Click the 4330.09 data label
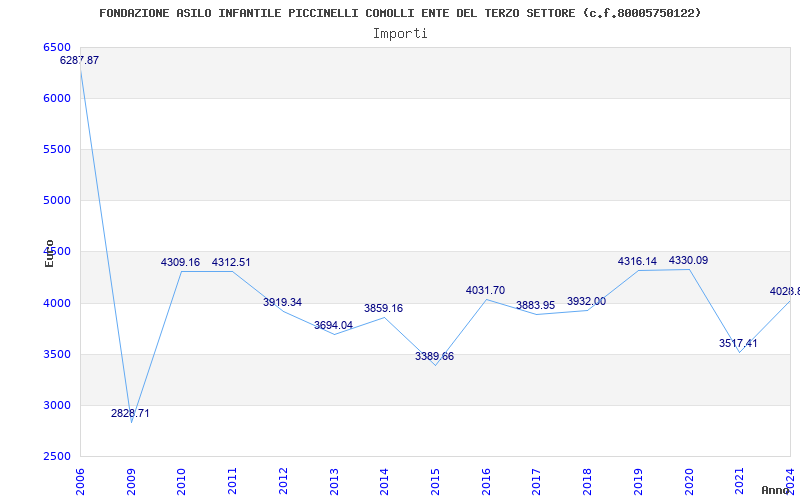800x500 pixels. tap(688, 260)
